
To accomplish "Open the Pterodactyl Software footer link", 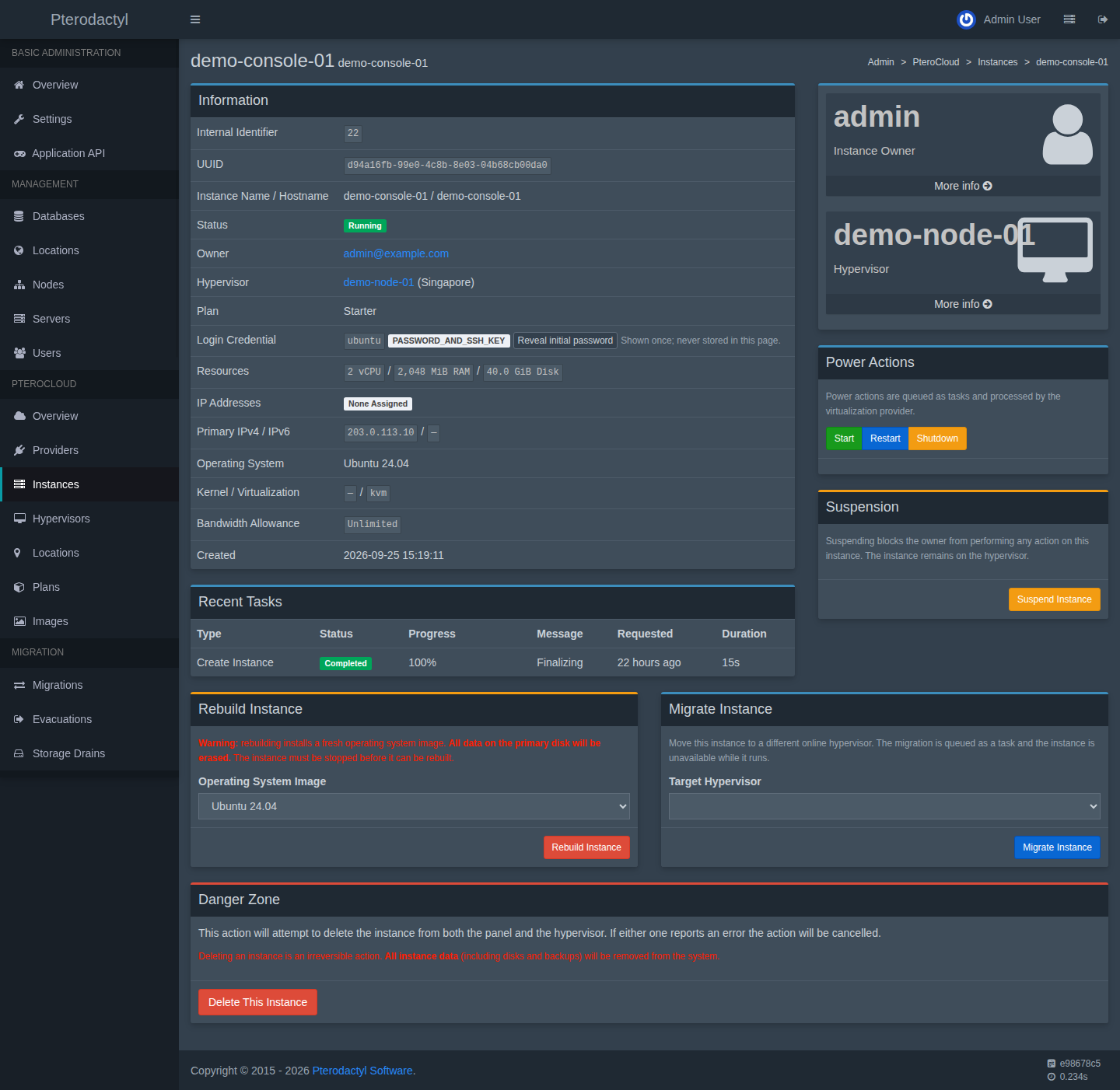I will [x=362, y=1071].
